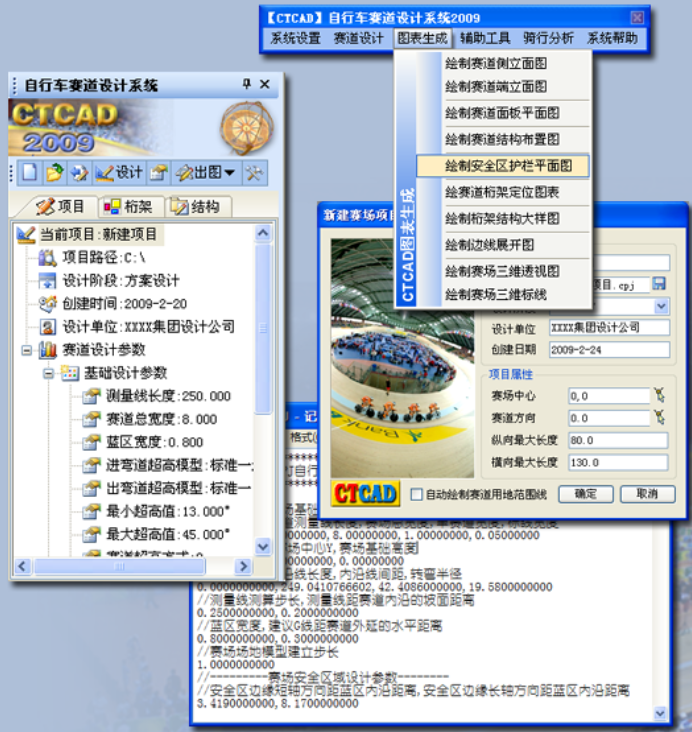
Task: Click the properties icon beside 设计
Action: pos(159,173)
